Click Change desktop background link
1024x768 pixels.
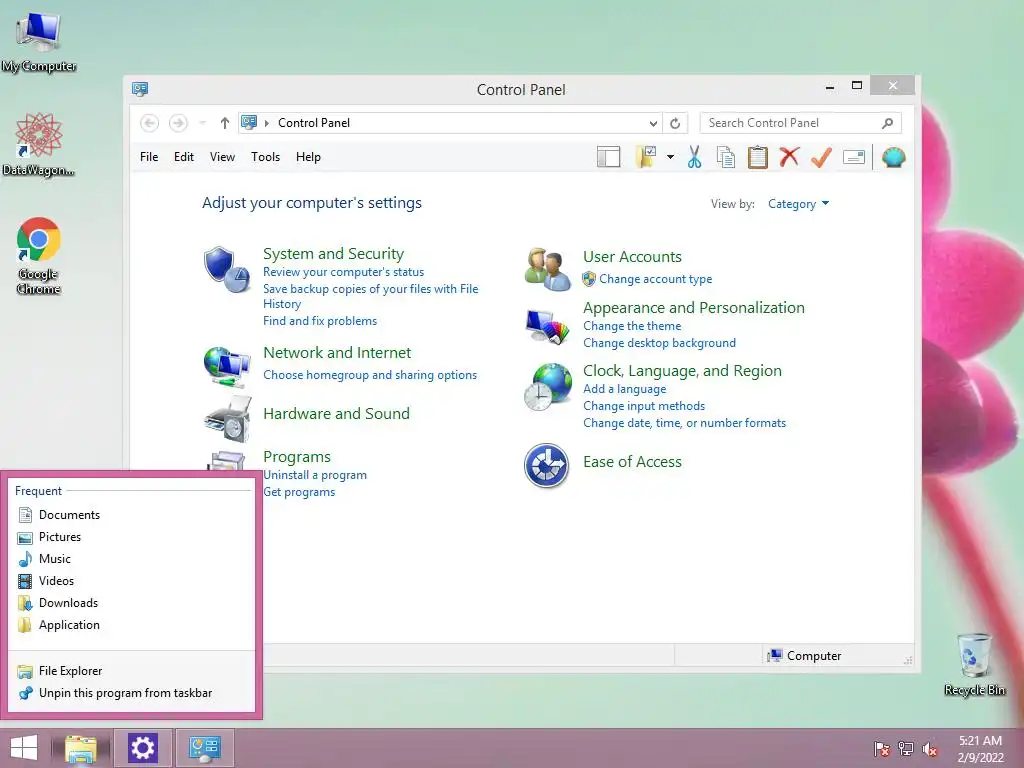(659, 343)
